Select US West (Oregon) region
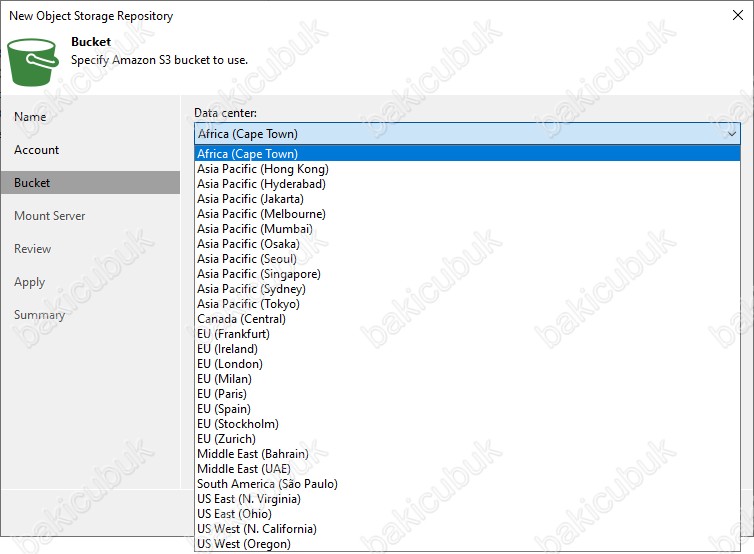The image size is (754, 554). tap(467, 544)
